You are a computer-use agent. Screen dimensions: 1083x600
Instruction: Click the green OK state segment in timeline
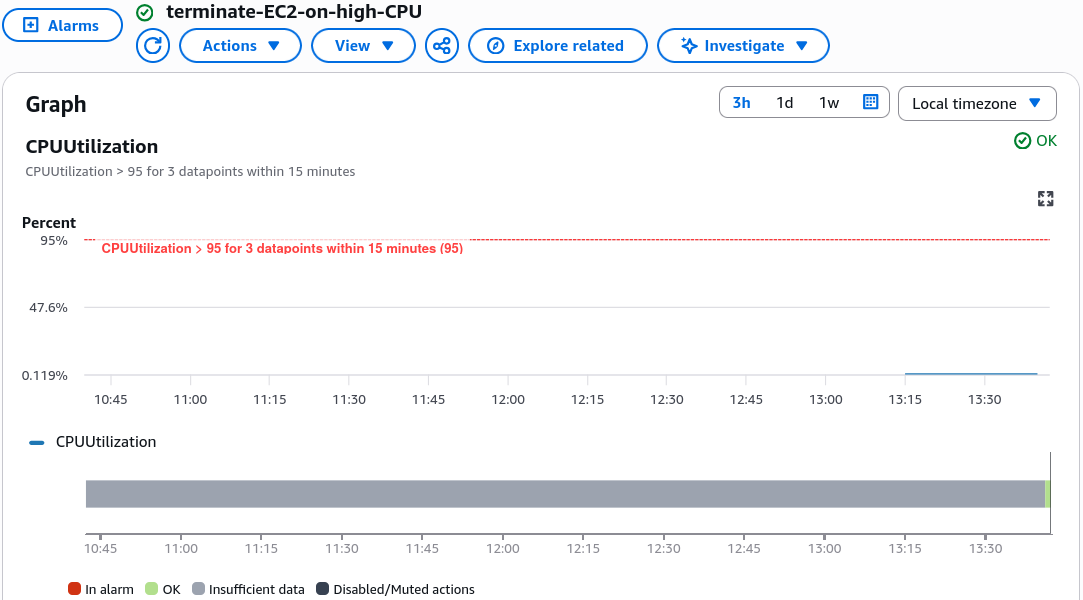[1048, 494]
